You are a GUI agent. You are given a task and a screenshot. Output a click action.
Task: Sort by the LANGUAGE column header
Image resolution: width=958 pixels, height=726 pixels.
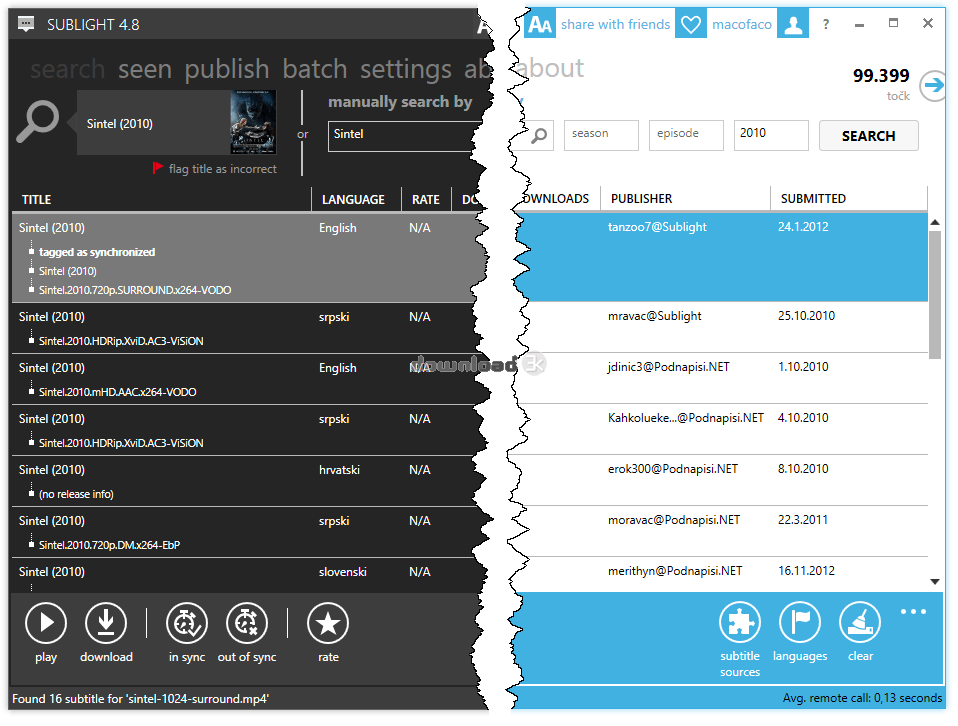[x=353, y=199]
